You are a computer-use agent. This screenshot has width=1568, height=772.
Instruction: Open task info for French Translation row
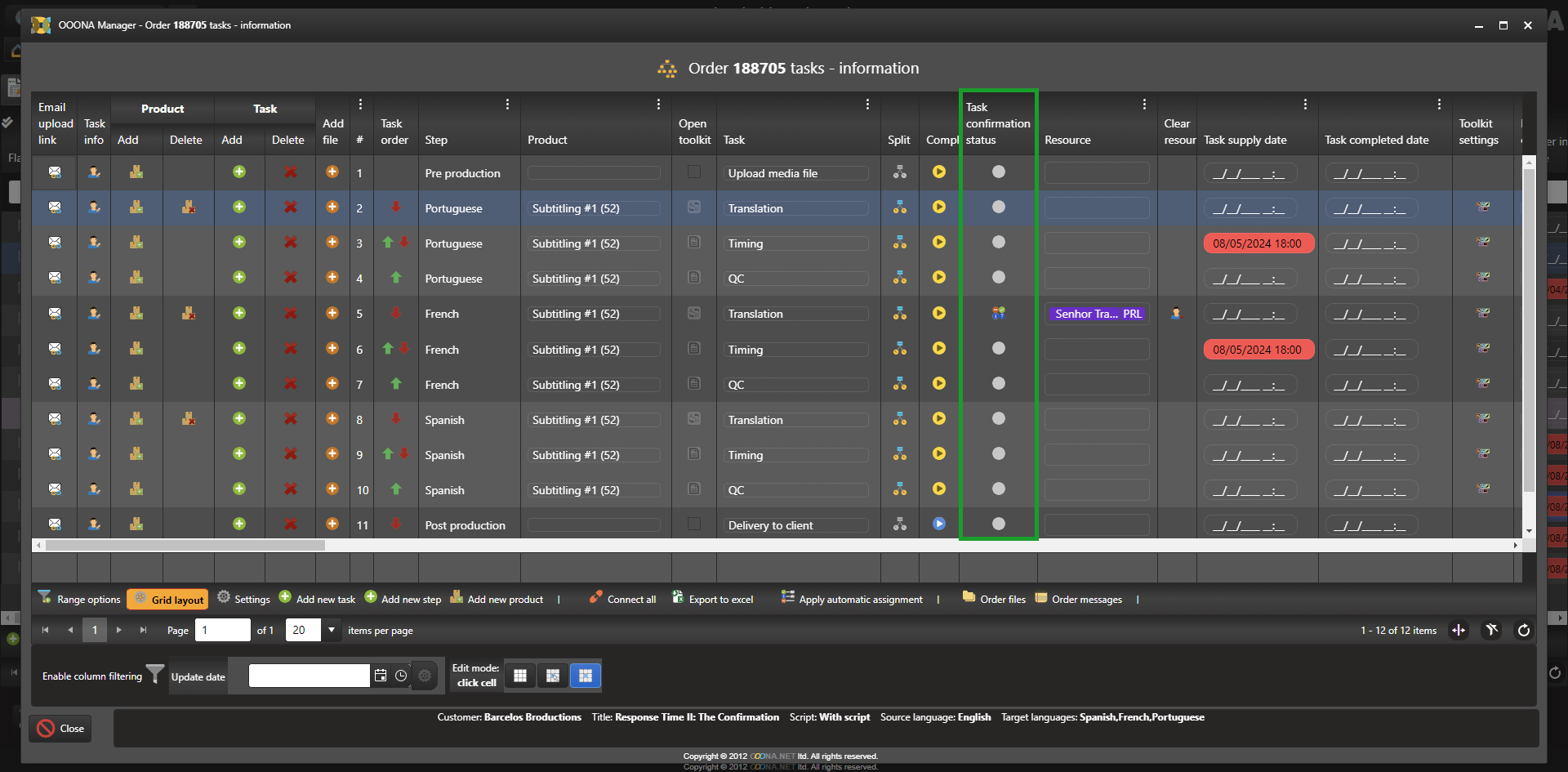94,314
